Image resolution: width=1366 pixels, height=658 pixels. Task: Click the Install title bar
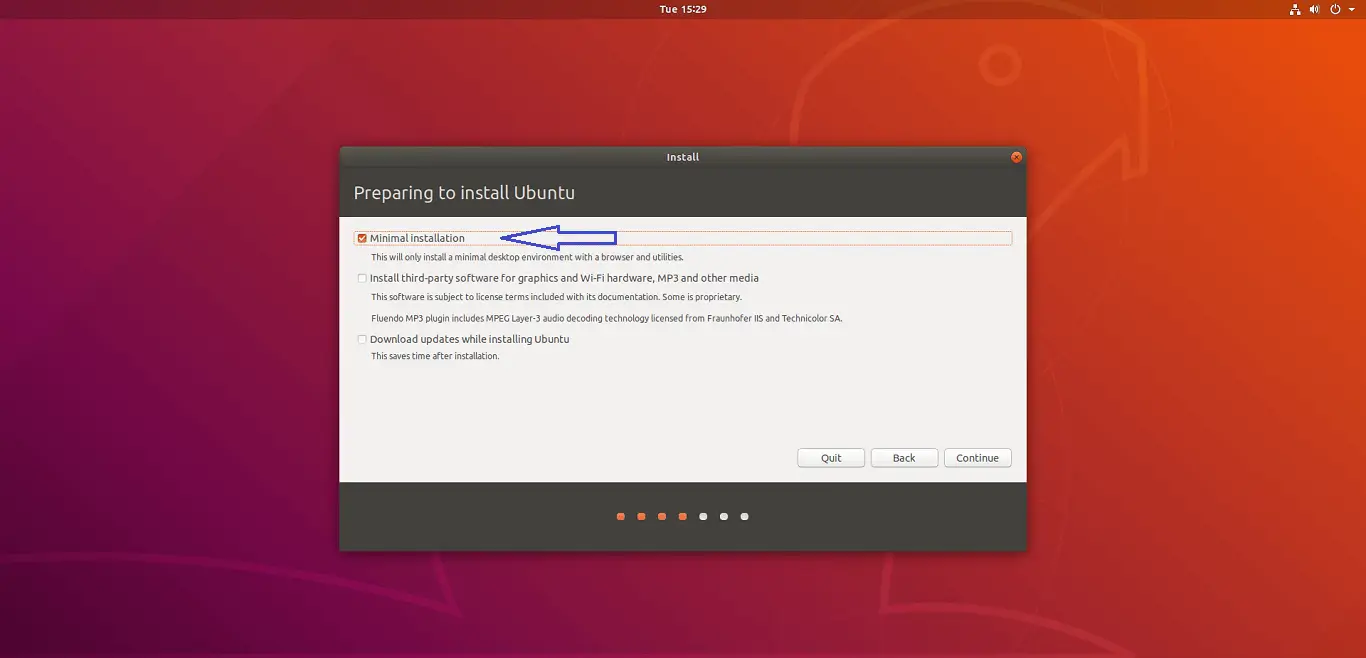pos(683,157)
